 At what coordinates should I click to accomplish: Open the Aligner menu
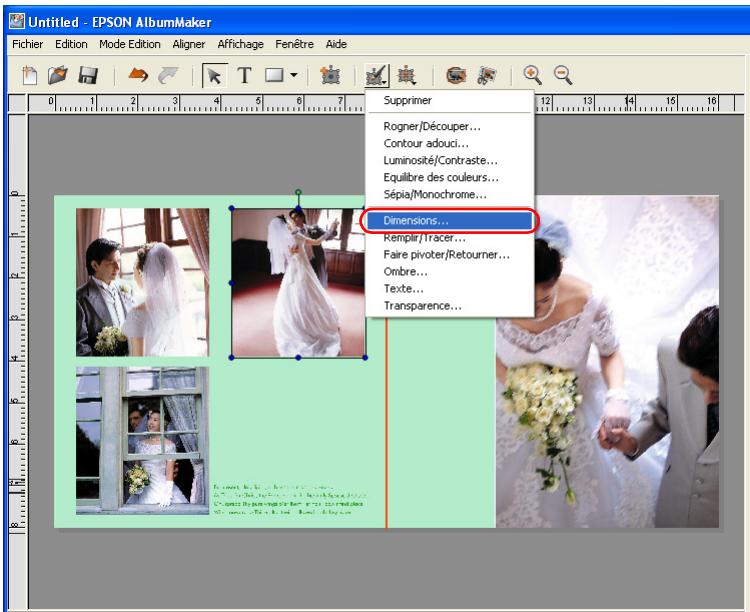coord(188,44)
